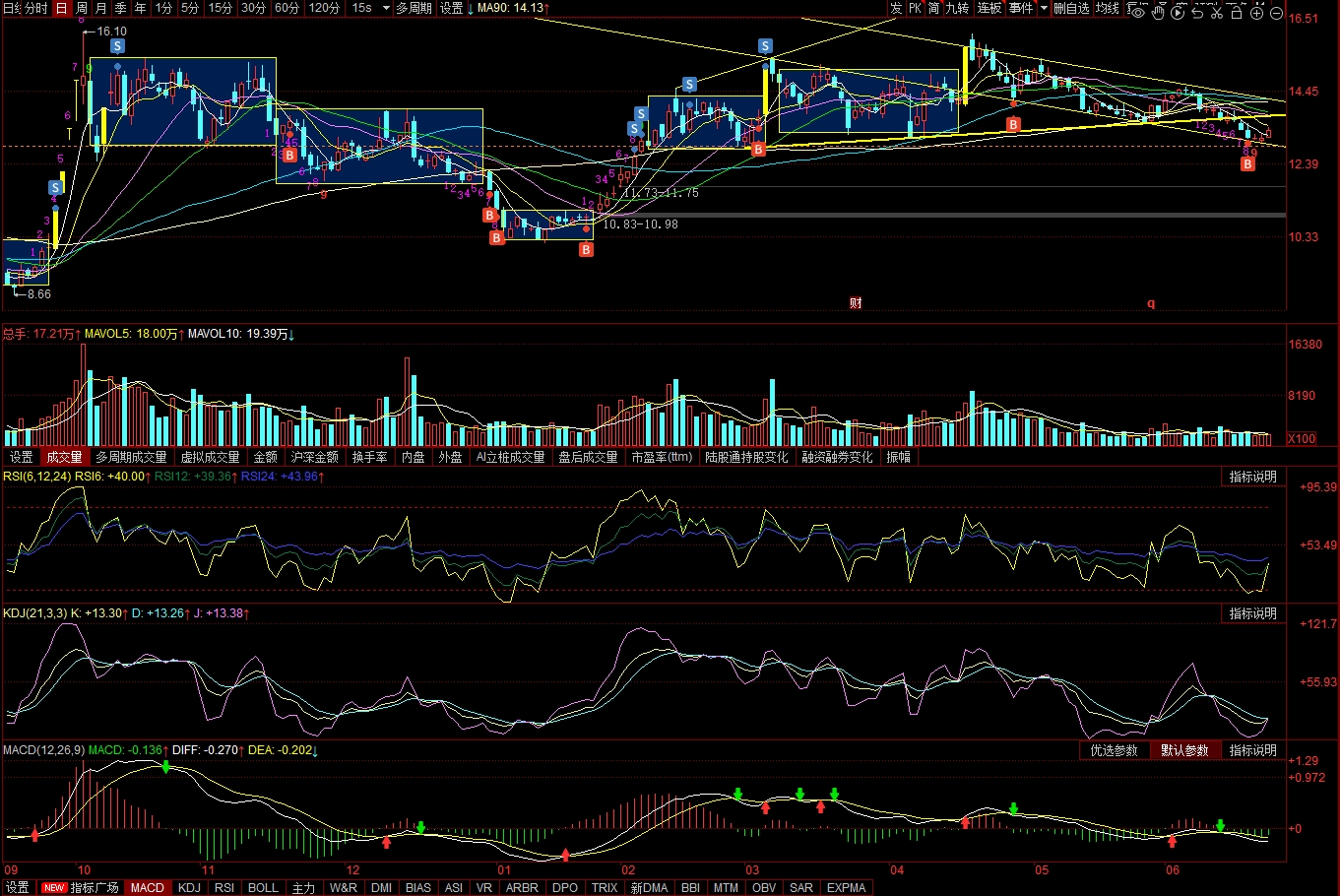Screen dimensions: 1340x896
Task: Select the 换手率 turnover tab
Action: 369,457
